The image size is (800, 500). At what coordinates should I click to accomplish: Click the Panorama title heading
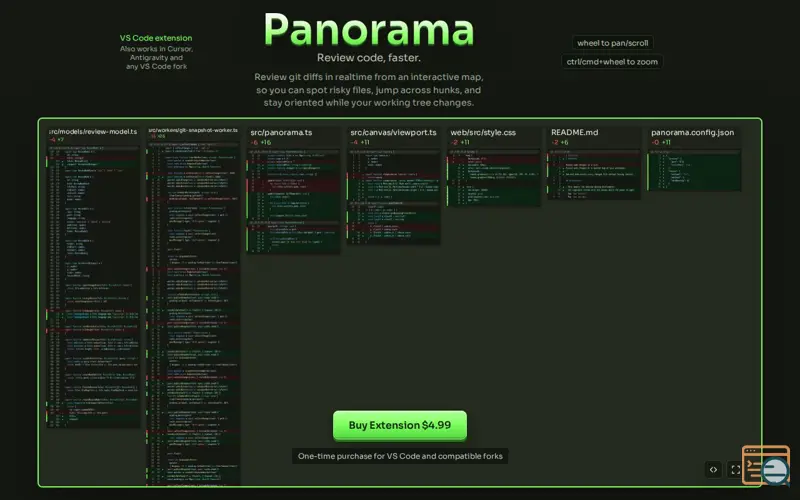(369, 30)
